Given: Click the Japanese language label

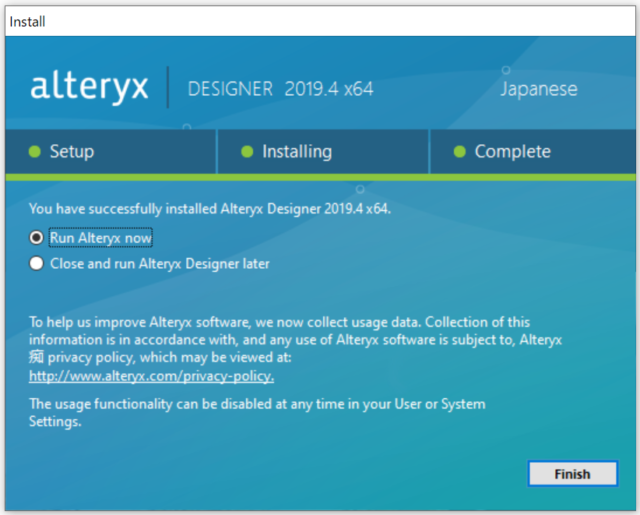Looking at the screenshot, I should click(x=539, y=89).
